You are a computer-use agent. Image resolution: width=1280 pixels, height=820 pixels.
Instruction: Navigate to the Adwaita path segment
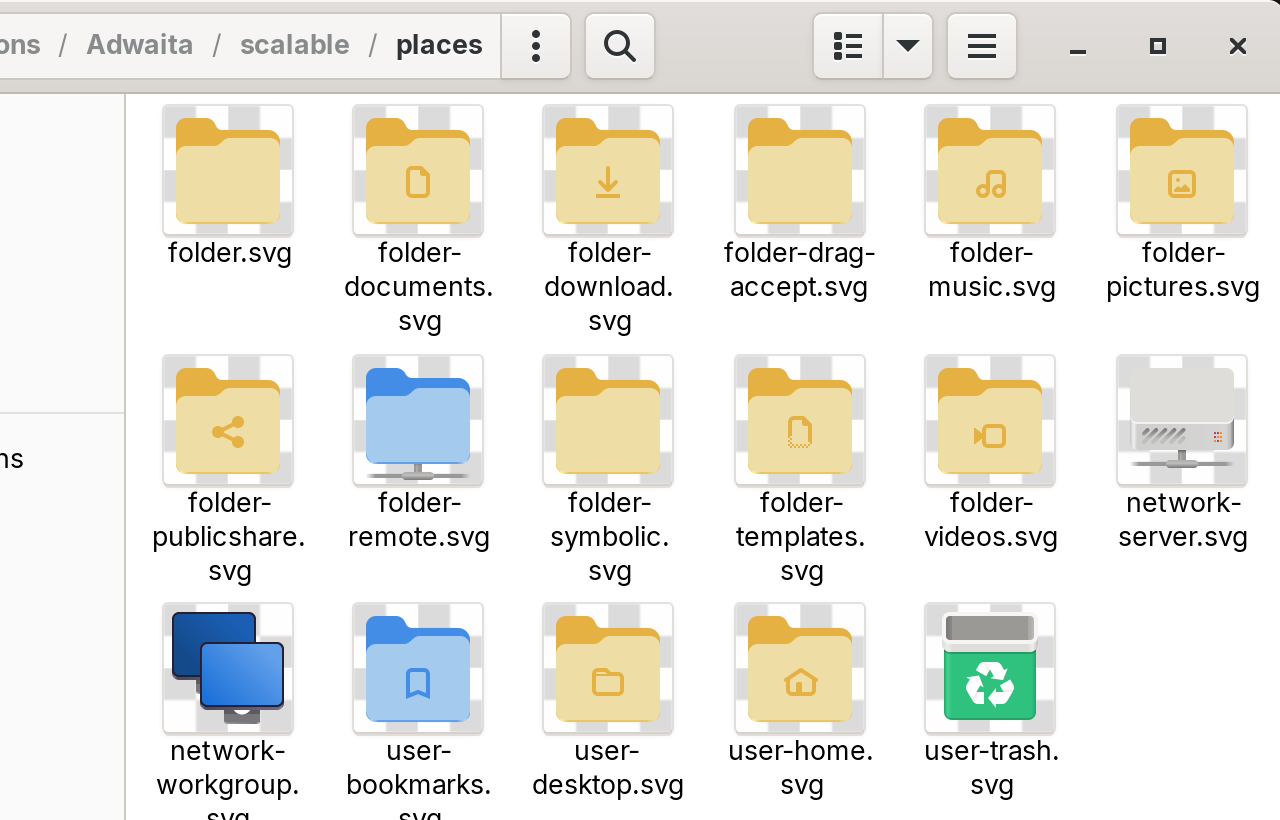coord(140,45)
